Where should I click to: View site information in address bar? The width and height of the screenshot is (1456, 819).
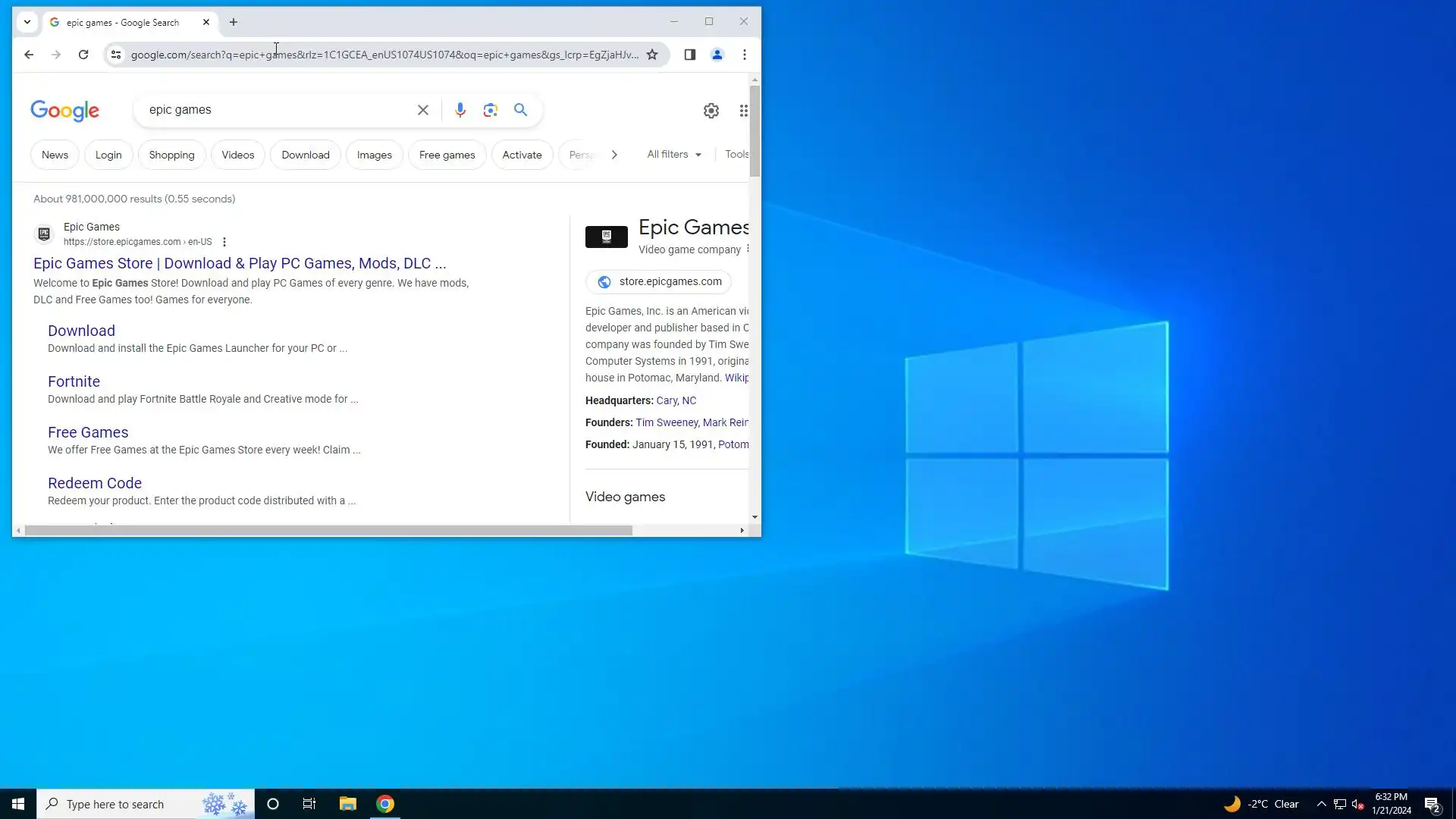(116, 55)
